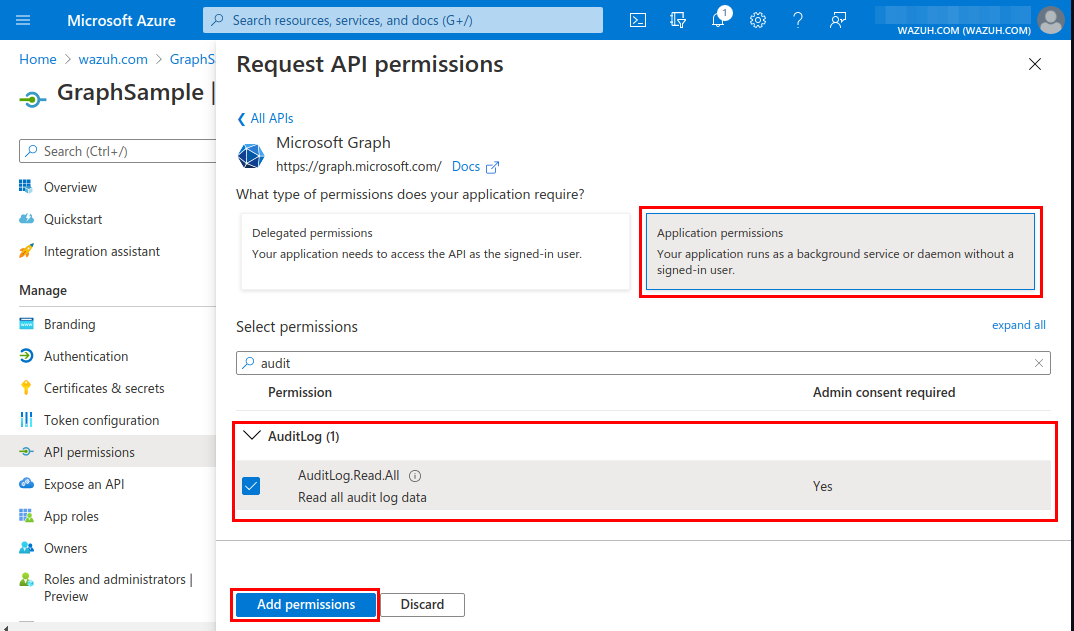Viewport: 1074px width, 631px height.
Task: Click the Permission column header
Action: coord(300,393)
